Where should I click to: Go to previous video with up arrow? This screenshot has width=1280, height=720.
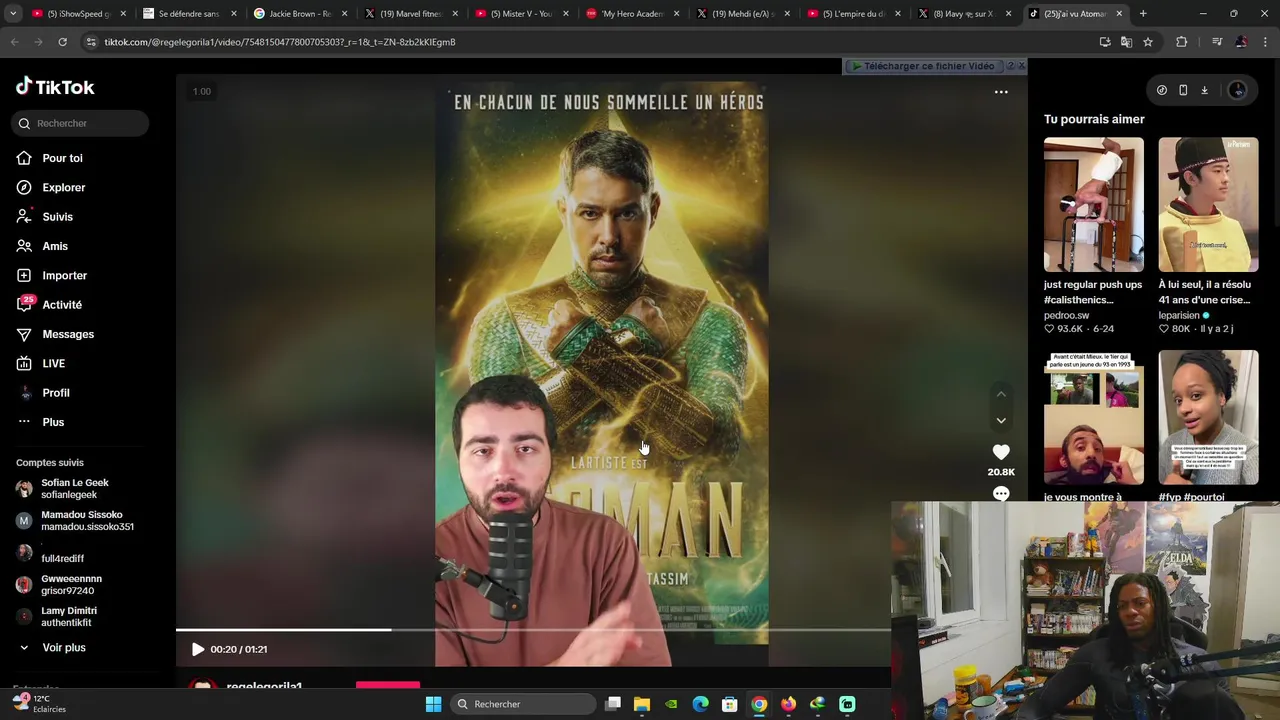tap(1001, 394)
